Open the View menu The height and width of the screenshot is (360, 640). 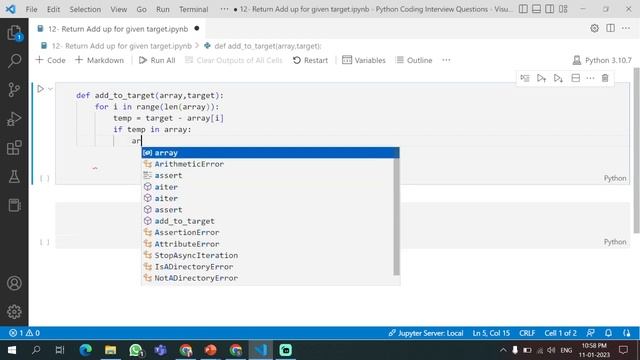pos(118,9)
